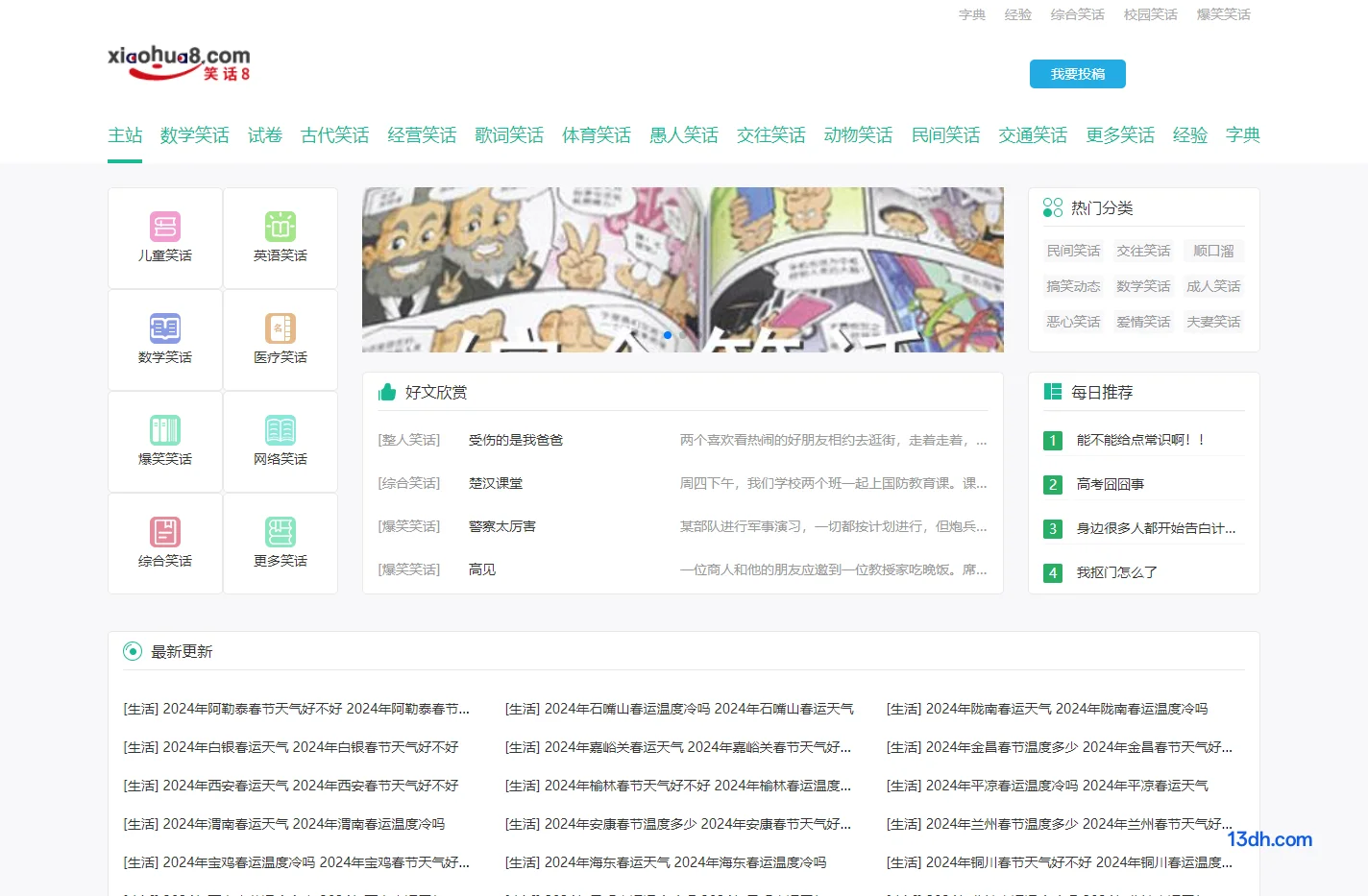
Task: Click the 搞笑动态 tag in 热门分类
Action: 1073,286
